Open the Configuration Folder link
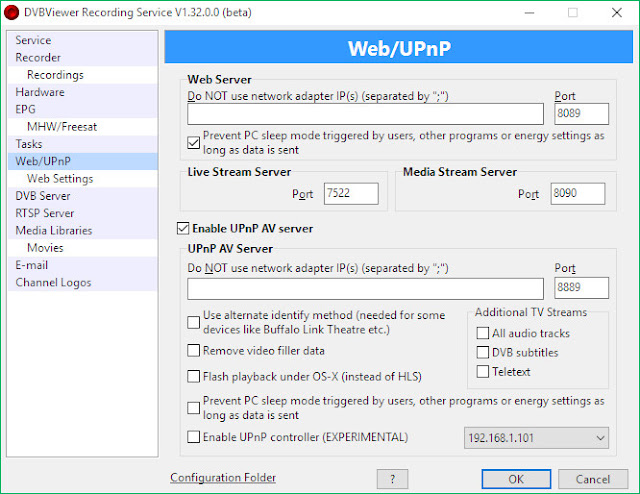This screenshot has width=640, height=494. 223,478
